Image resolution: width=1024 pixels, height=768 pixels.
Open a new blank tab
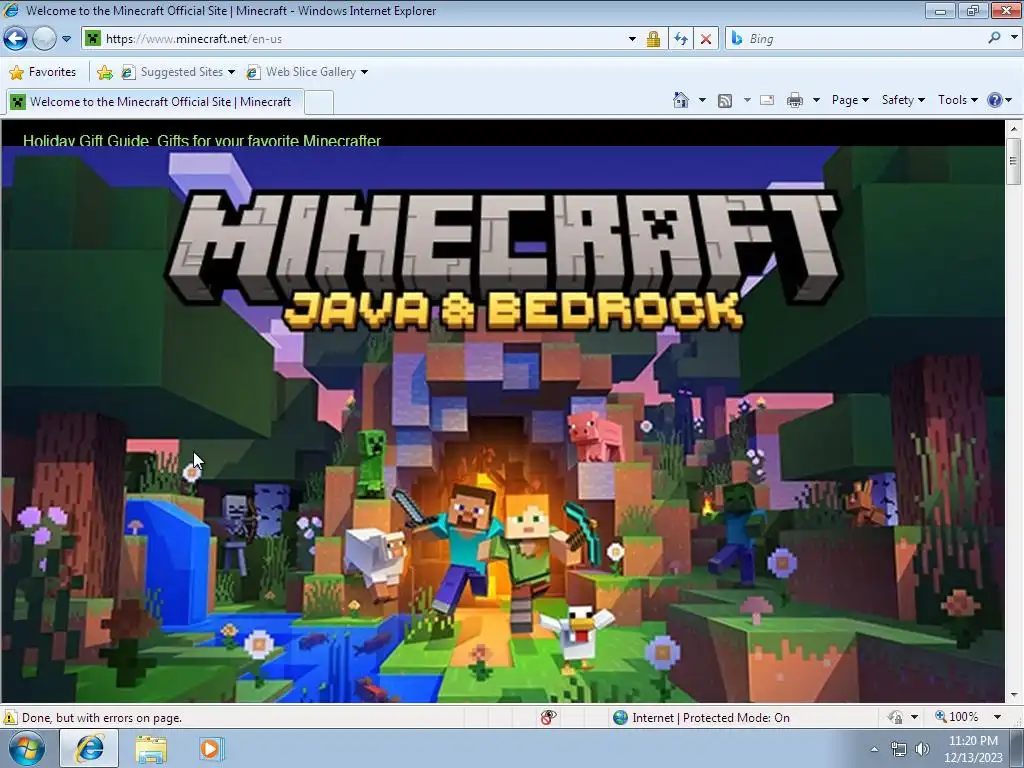click(x=319, y=103)
